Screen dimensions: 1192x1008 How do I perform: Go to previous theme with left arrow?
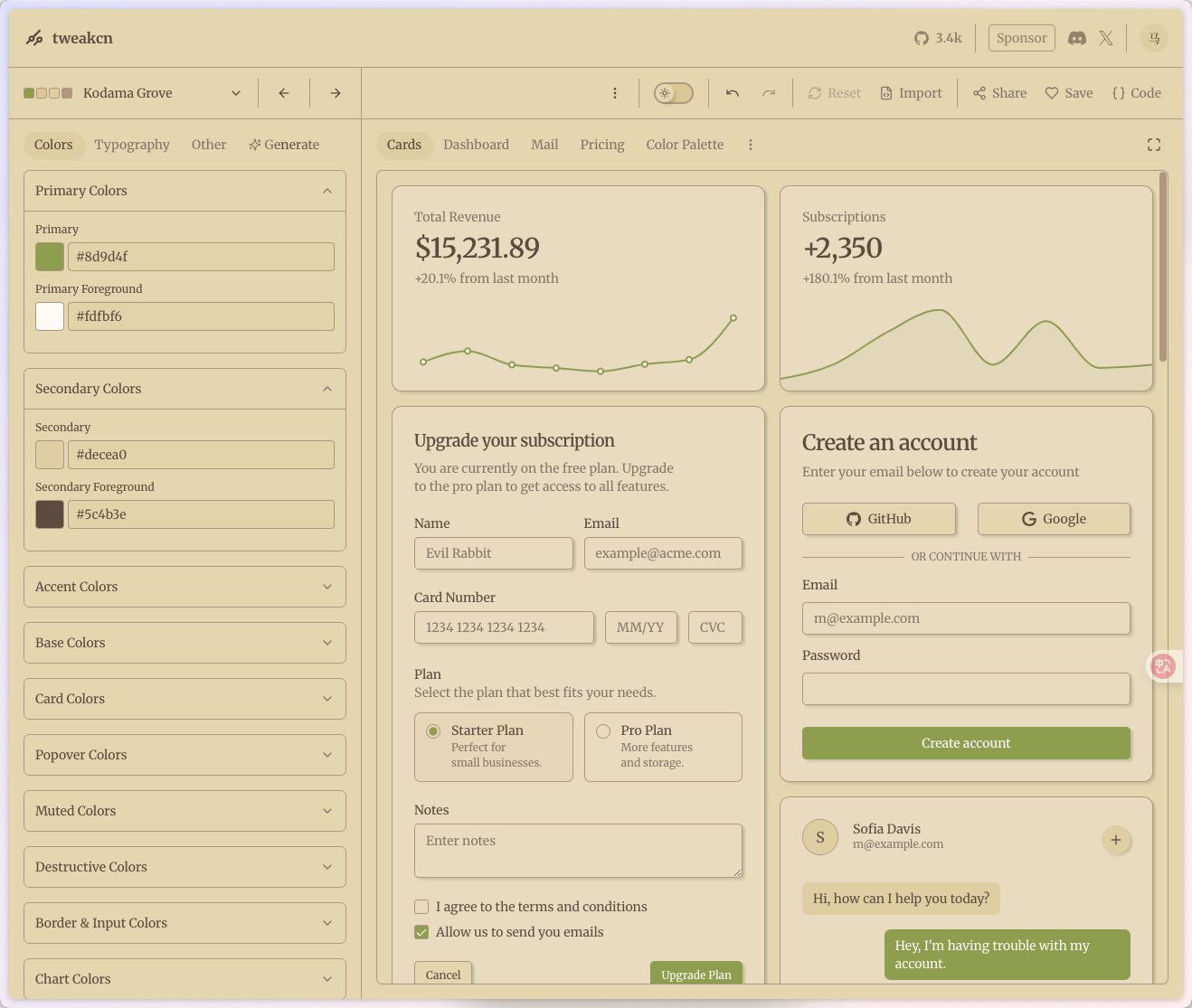click(284, 93)
